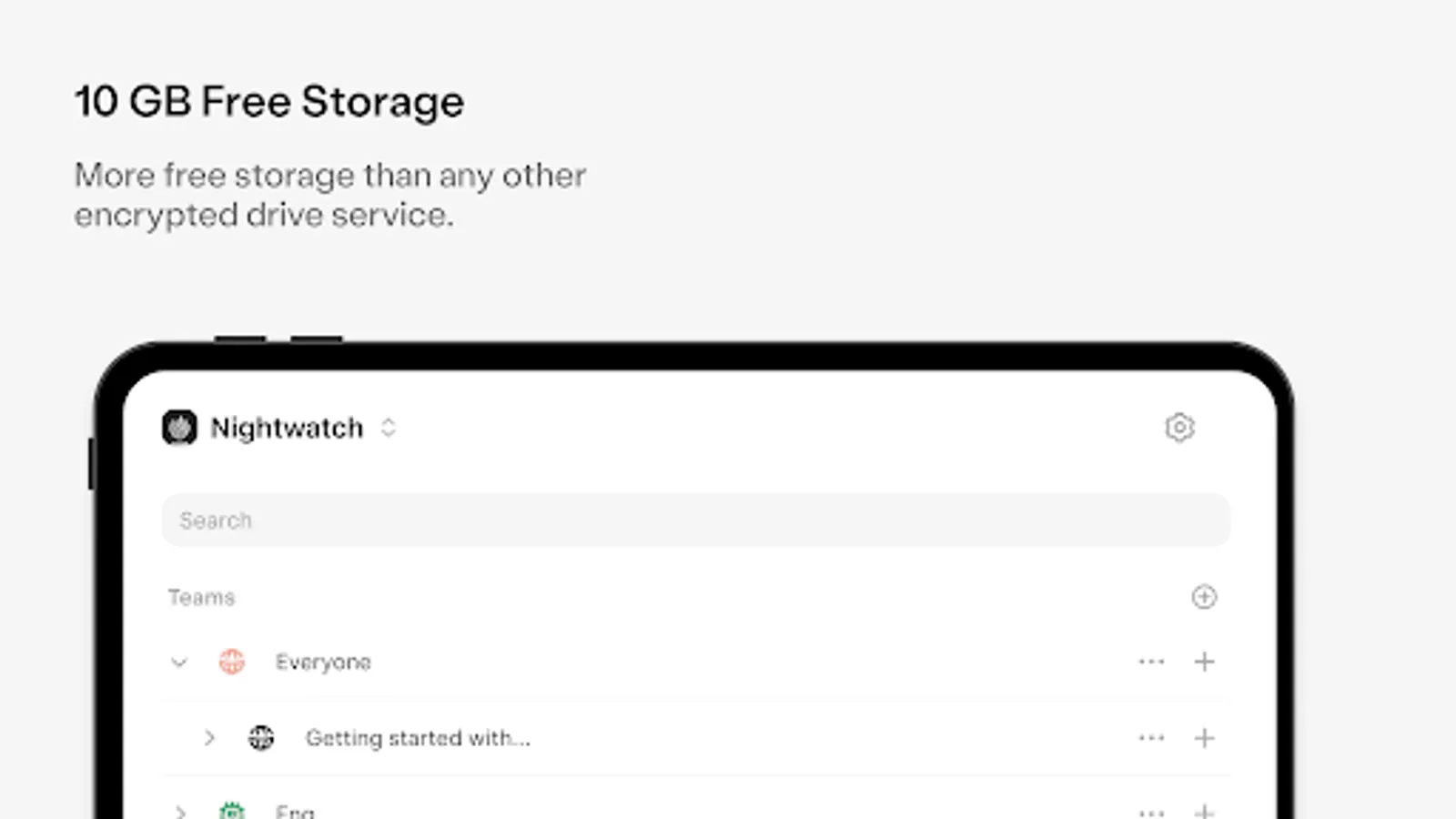
Task: Open settings via the gear icon
Action: 1179,428
